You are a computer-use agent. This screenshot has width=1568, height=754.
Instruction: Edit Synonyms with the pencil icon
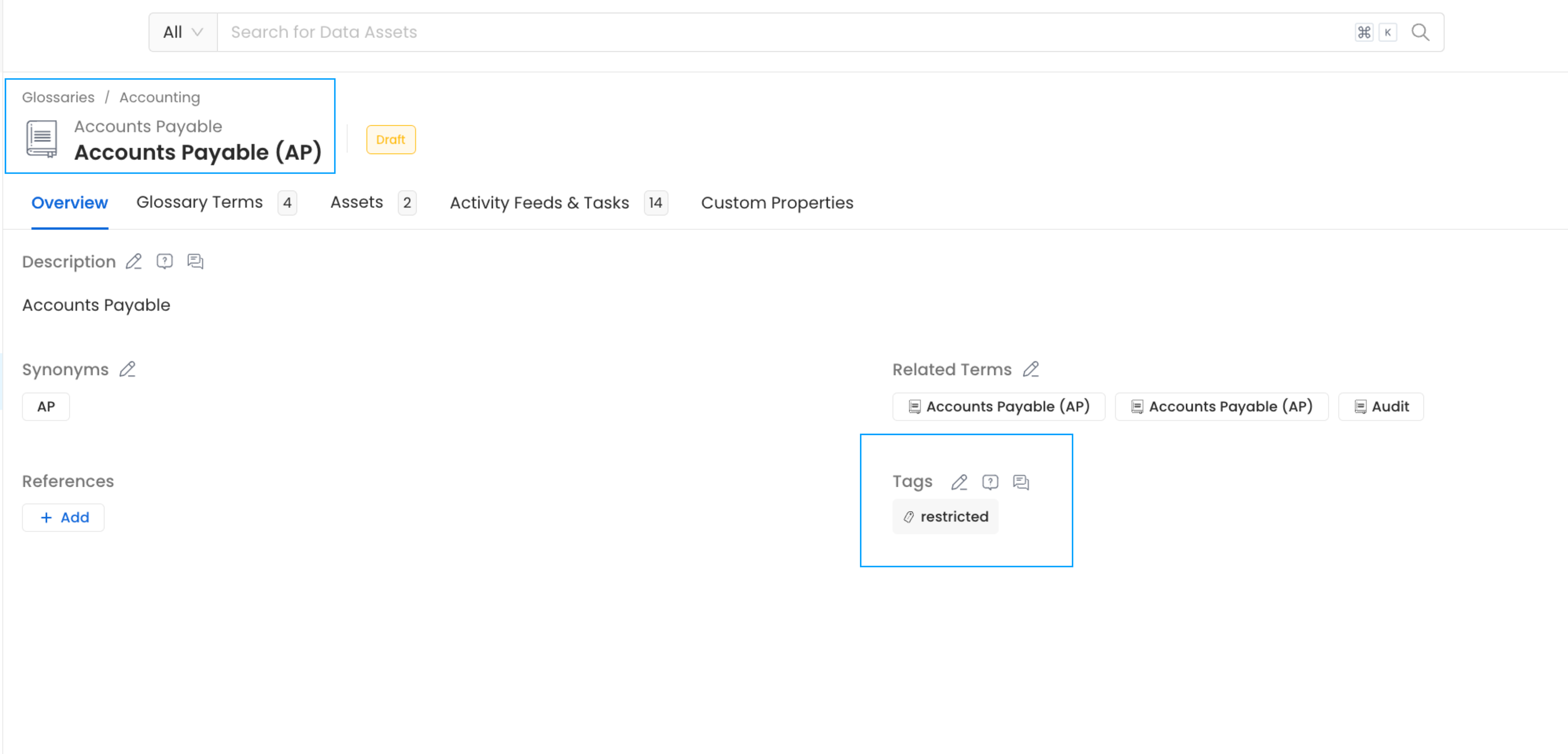128,369
